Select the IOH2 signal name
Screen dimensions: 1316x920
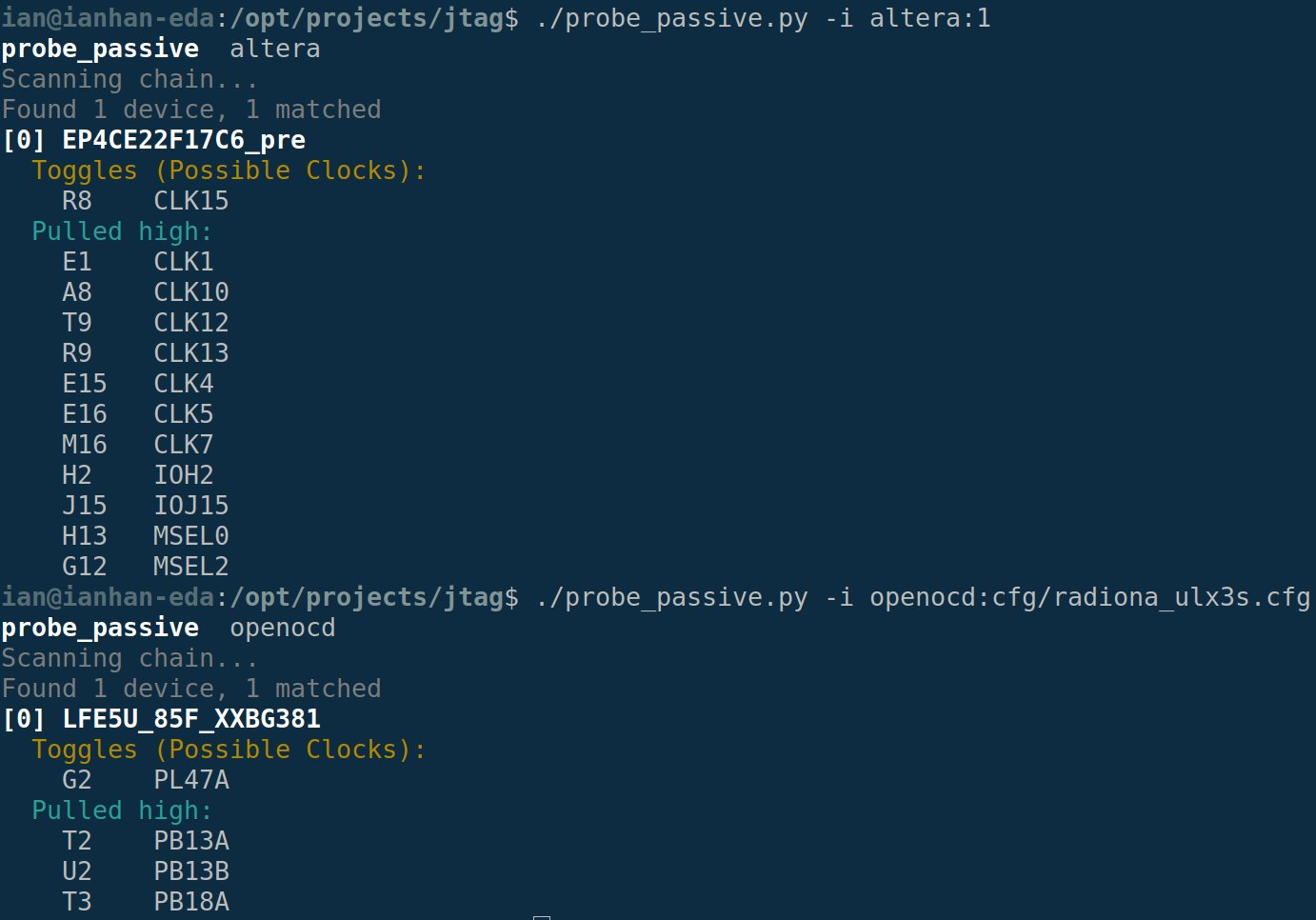(x=183, y=475)
